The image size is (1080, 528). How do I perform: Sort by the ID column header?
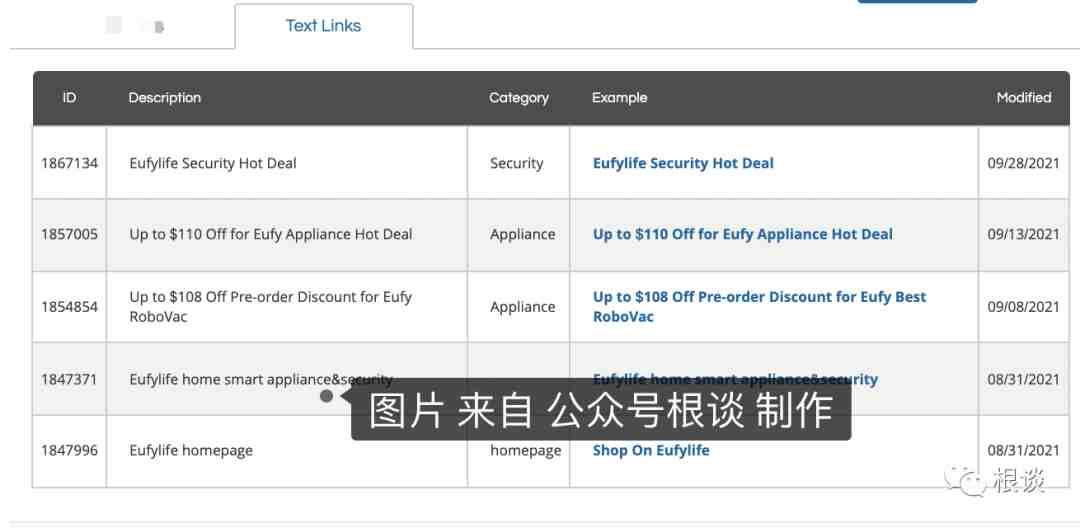click(70, 98)
